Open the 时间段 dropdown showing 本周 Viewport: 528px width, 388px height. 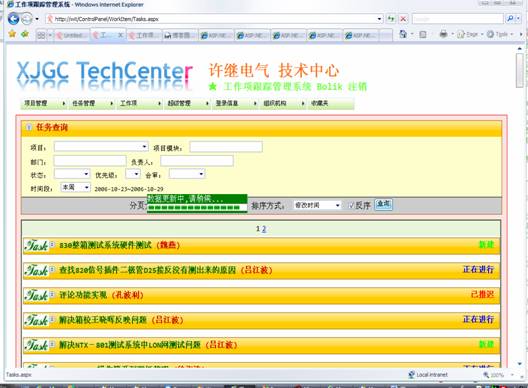(x=75, y=188)
